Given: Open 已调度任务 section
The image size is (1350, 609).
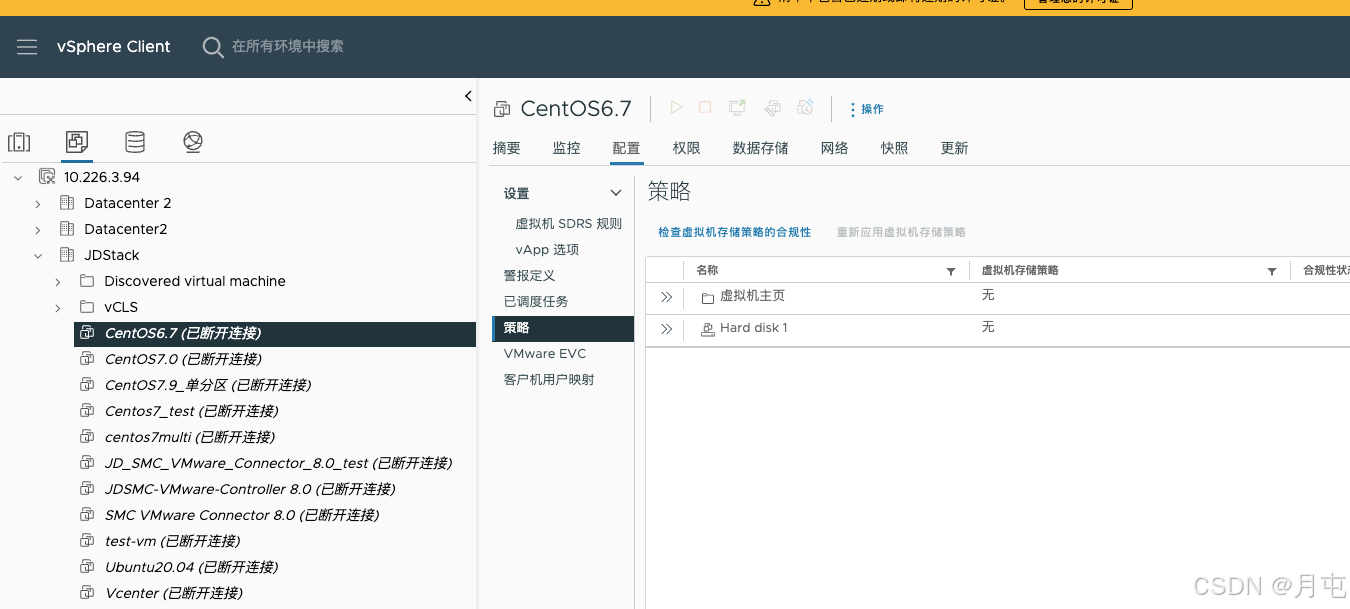Looking at the screenshot, I should tap(535, 301).
